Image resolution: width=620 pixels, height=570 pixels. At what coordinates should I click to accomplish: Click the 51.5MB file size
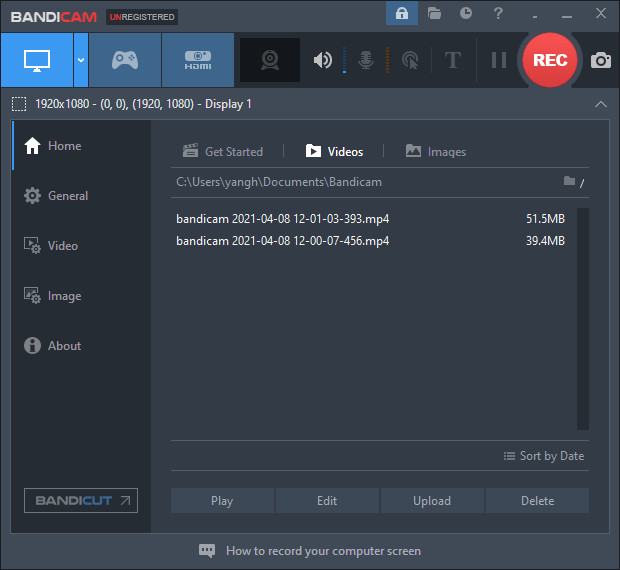tap(545, 219)
